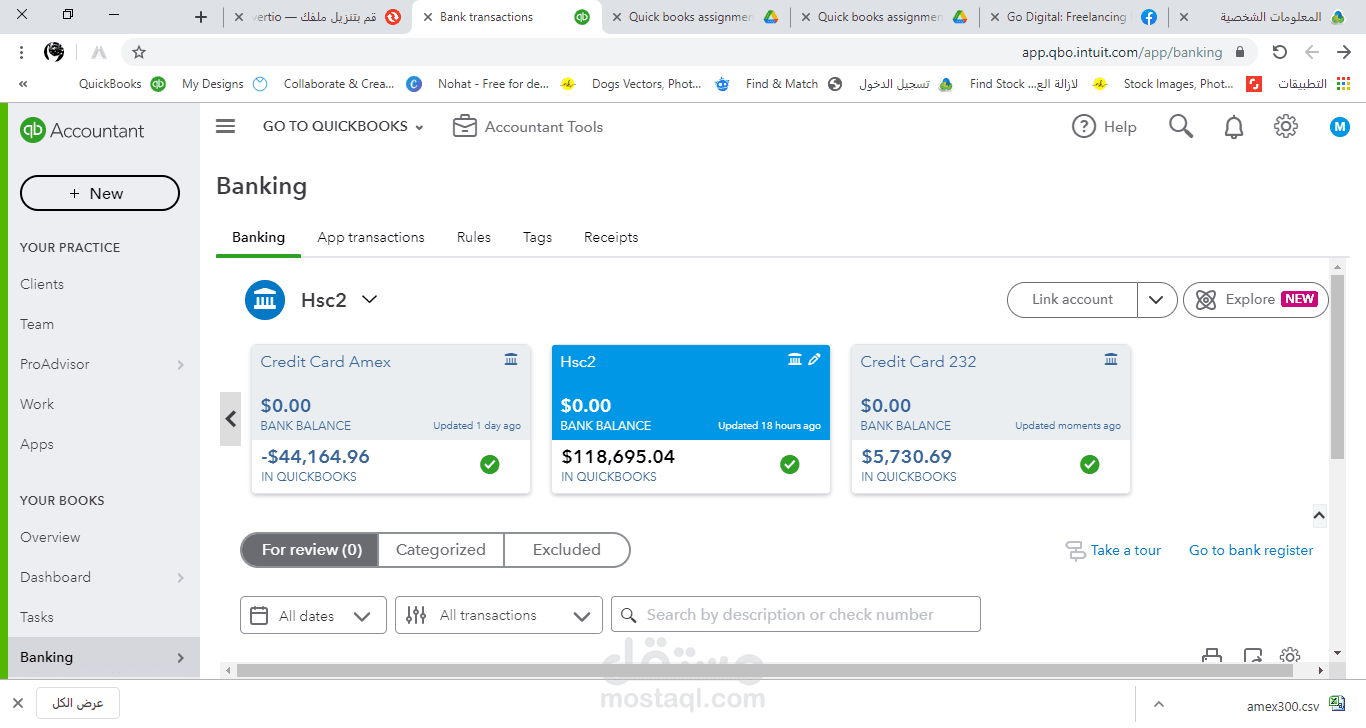Expand the Dashboard submenu arrow
The width and height of the screenshot is (1366, 728).
(x=181, y=578)
